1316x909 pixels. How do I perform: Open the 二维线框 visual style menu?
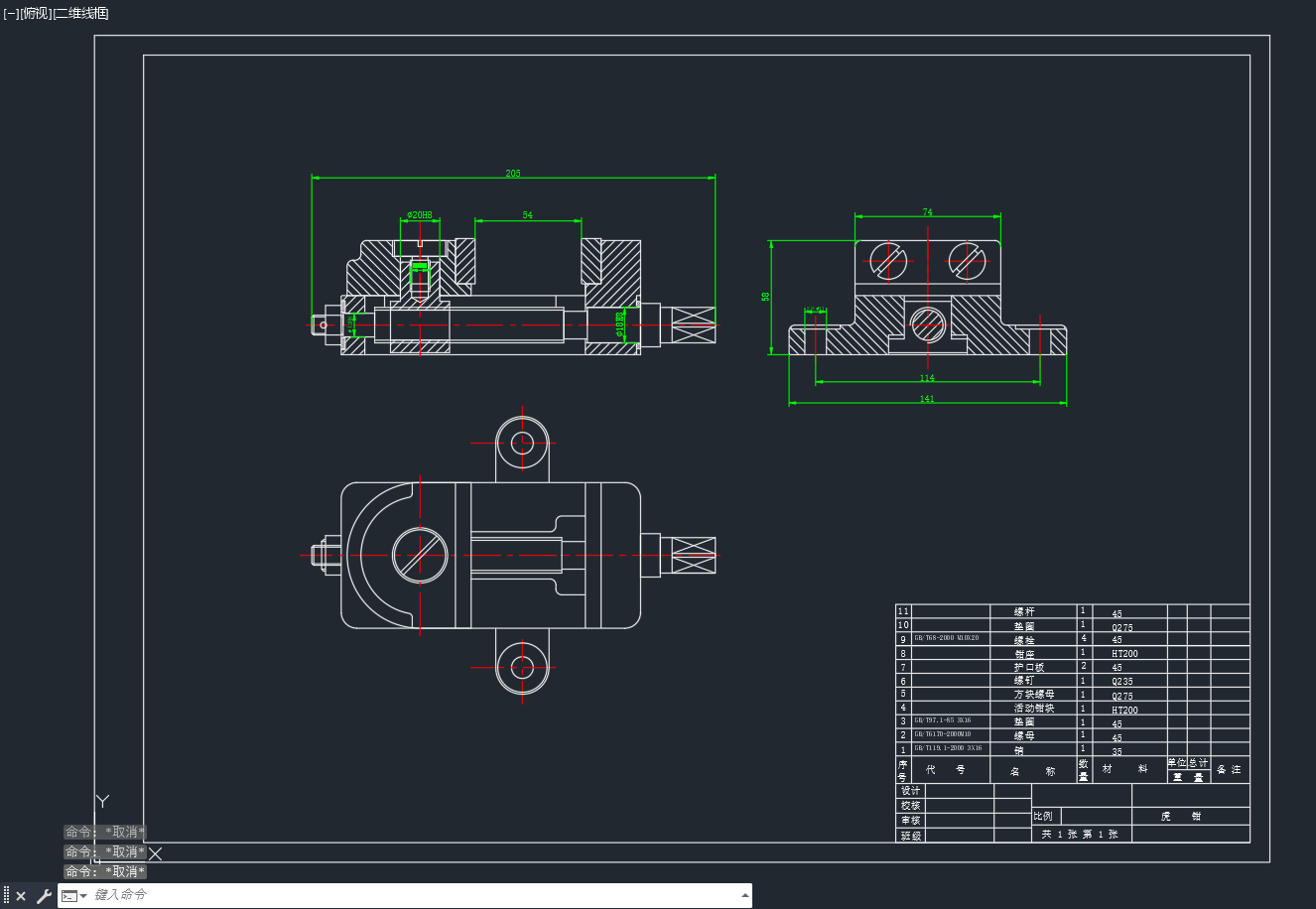pos(80,13)
